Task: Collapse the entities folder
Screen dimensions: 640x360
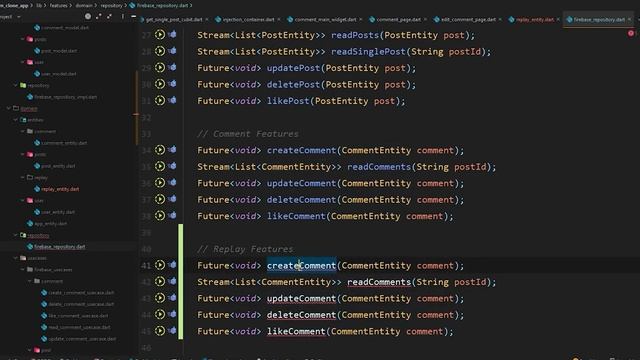Action: point(16,120)
